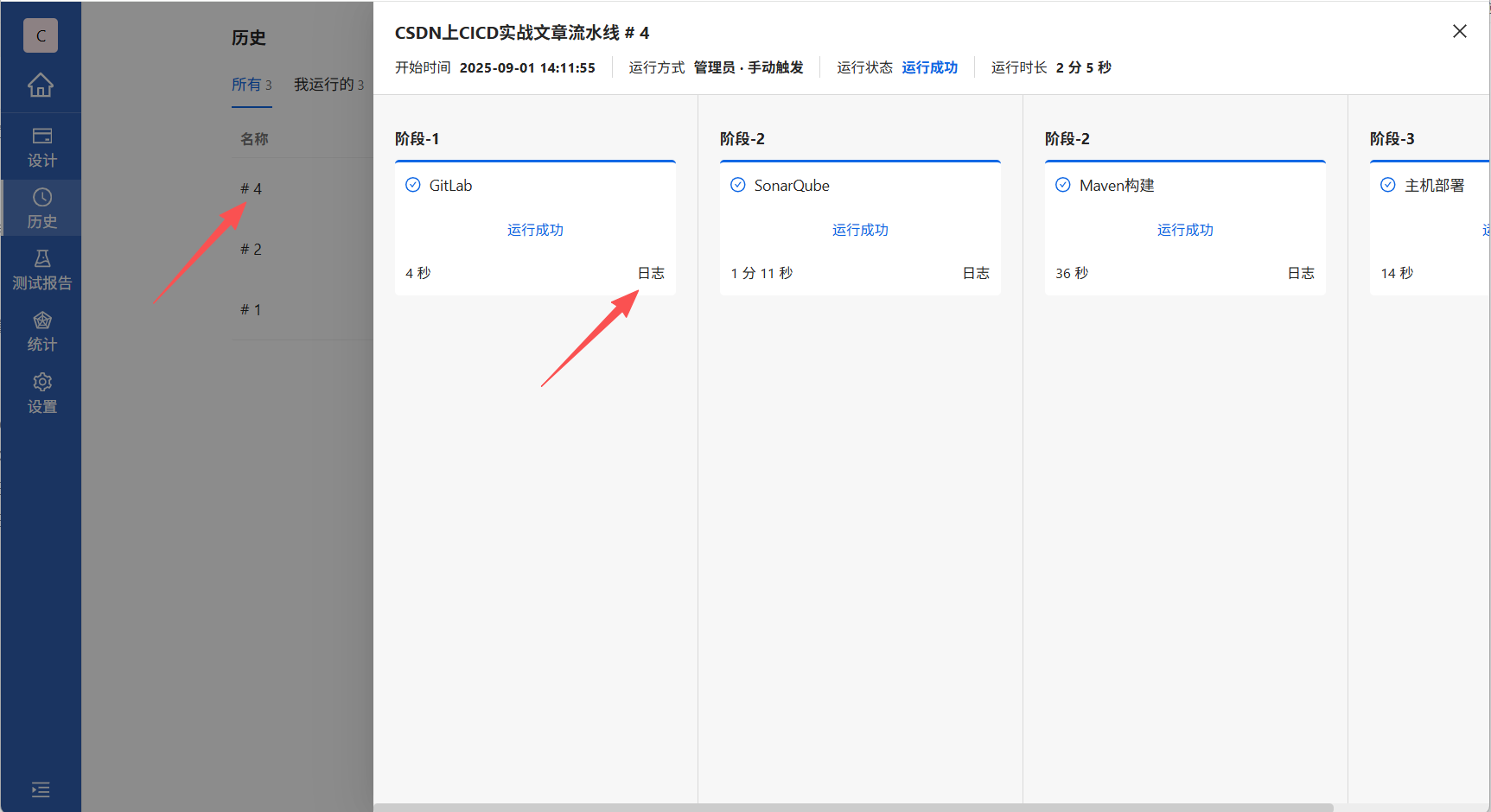Click the collapse menu icon at sidebar bottom

[x=40, y=790]
